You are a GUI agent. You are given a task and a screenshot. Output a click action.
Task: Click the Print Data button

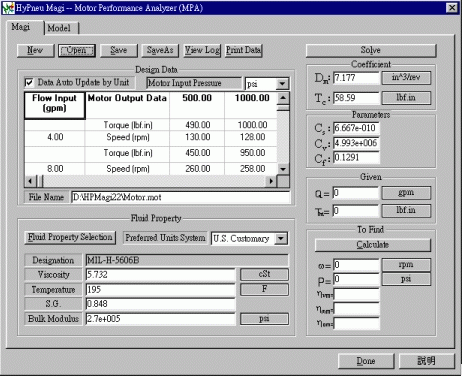point(244,50)
